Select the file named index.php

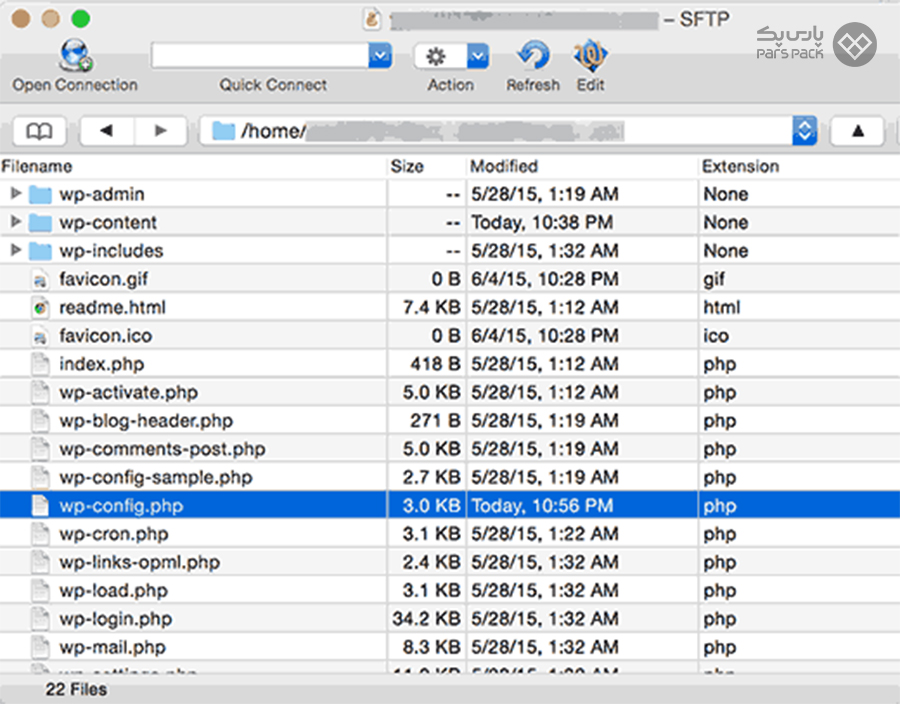click(x=102, y=364)
